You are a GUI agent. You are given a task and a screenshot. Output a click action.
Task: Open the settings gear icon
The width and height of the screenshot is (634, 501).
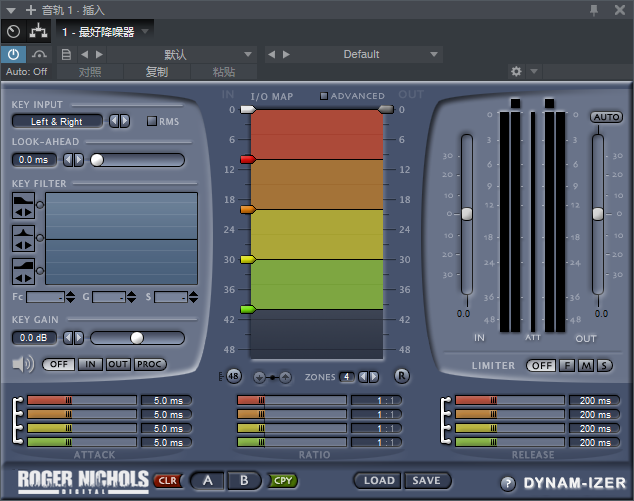[516, 72]
